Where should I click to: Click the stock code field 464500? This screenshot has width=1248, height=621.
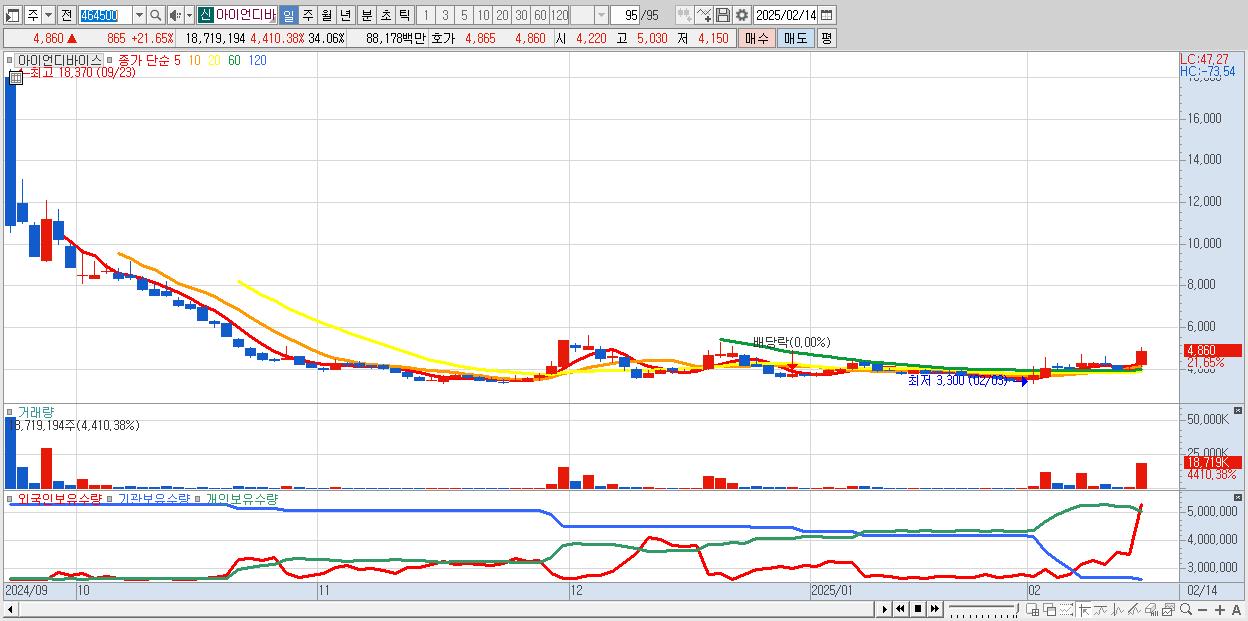(105, 15)
